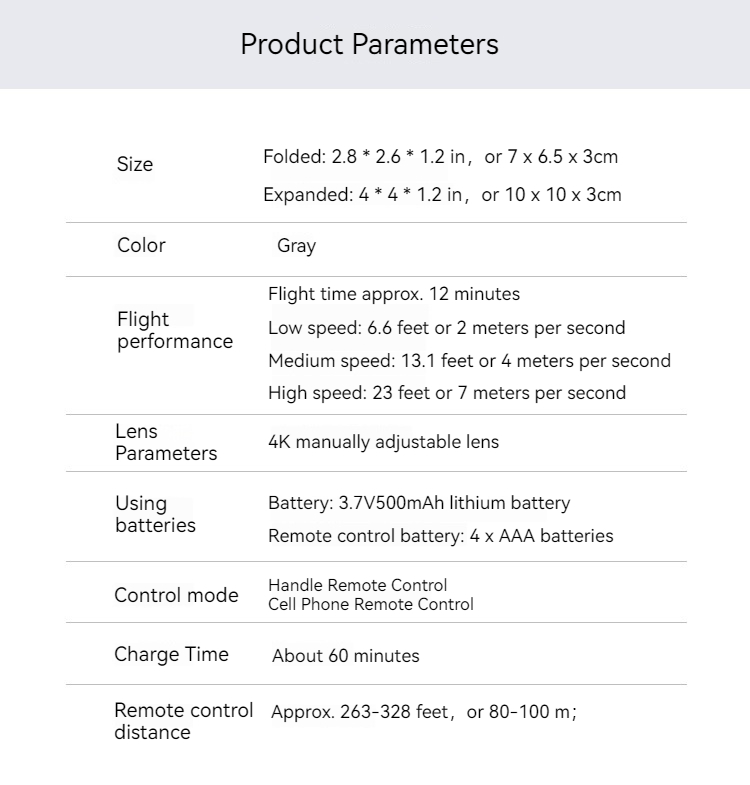The image size is (750, 785).
Task: Click the Gray color value
Action: [296, 246]
